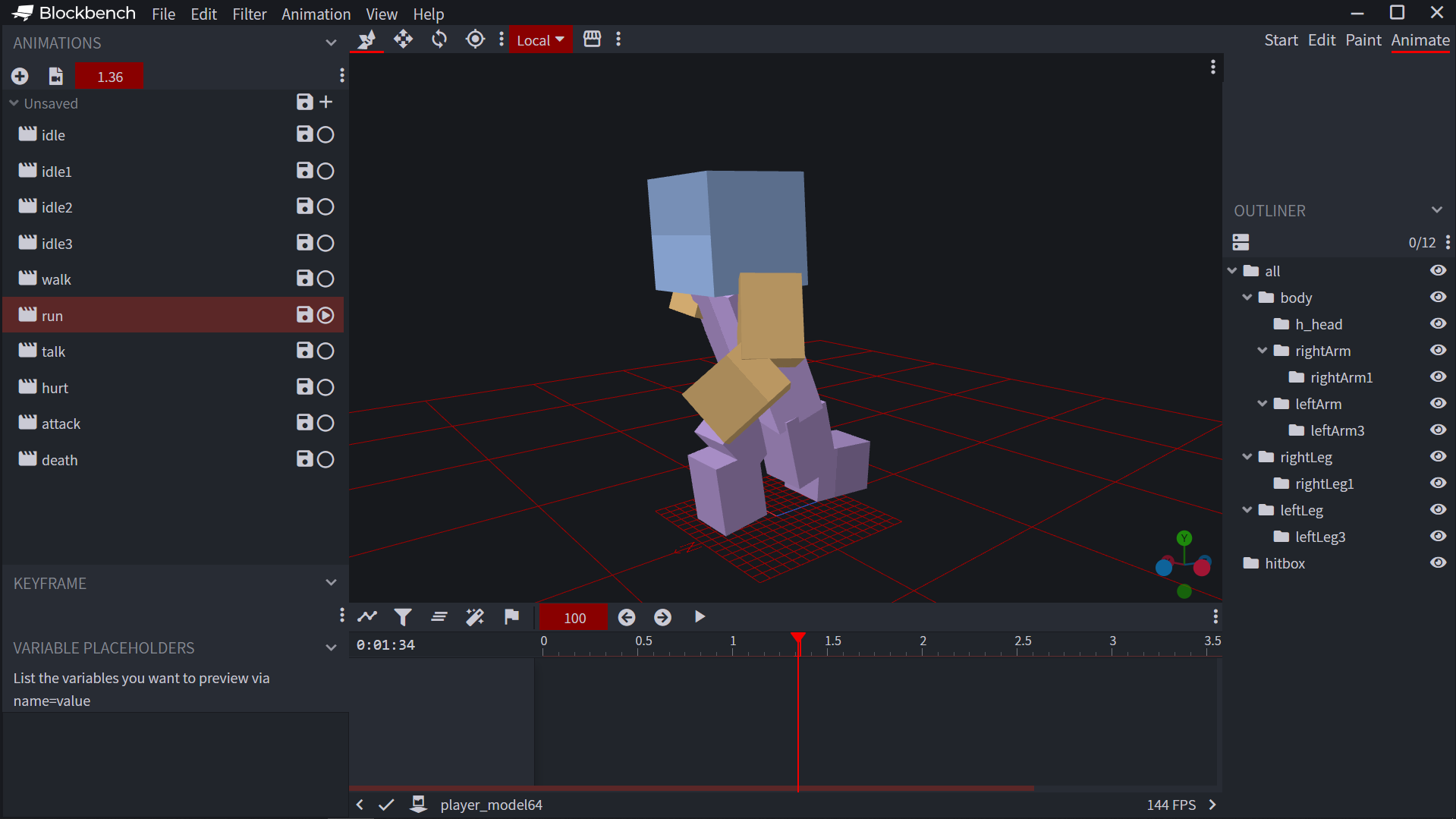Open the graph editor in the timeline
The image size is (1456, 819).
click(x=367, y=617)
